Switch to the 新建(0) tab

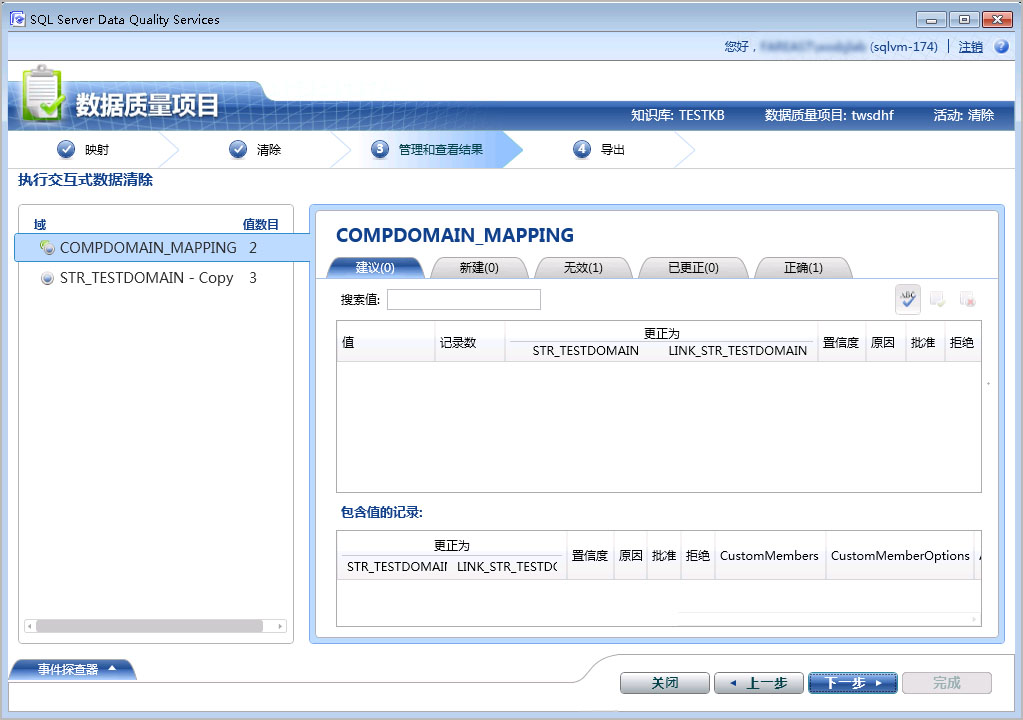tap(479, 268)
